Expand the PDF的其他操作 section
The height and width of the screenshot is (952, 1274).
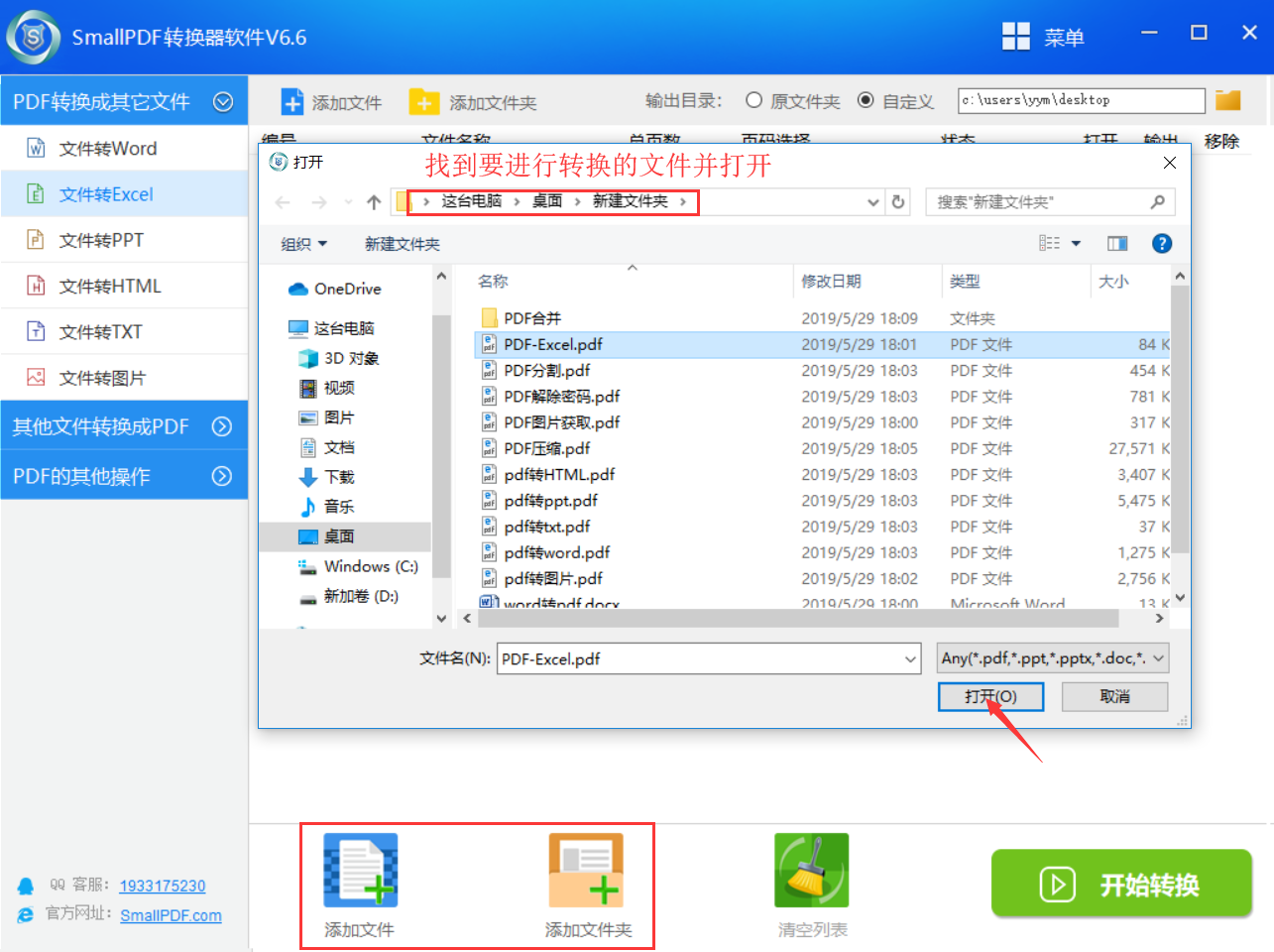click(x=124, y=476)
